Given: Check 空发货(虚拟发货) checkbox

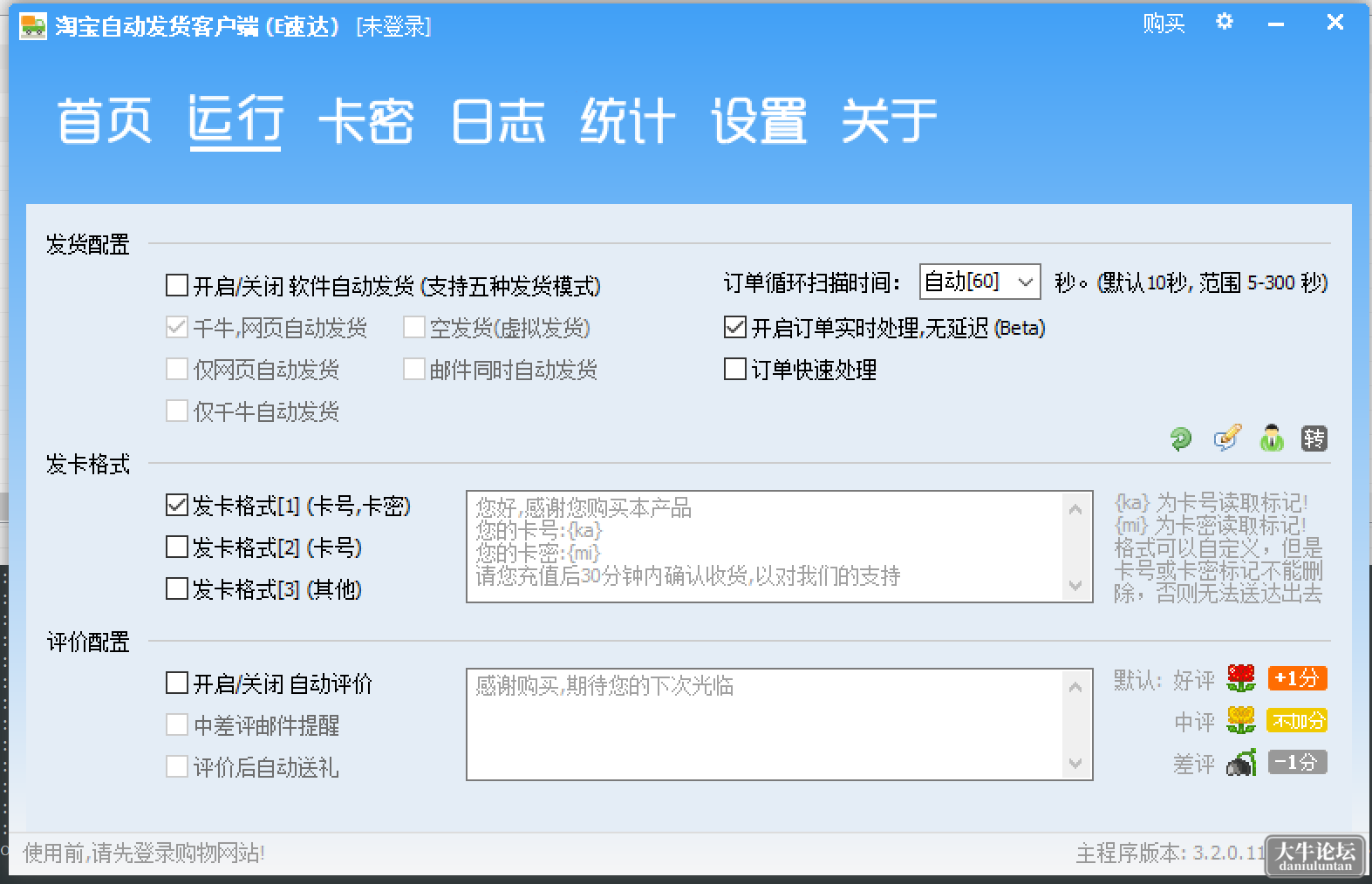Looking at the screenshot, I should pyautogui.click(x=414, y=327).
